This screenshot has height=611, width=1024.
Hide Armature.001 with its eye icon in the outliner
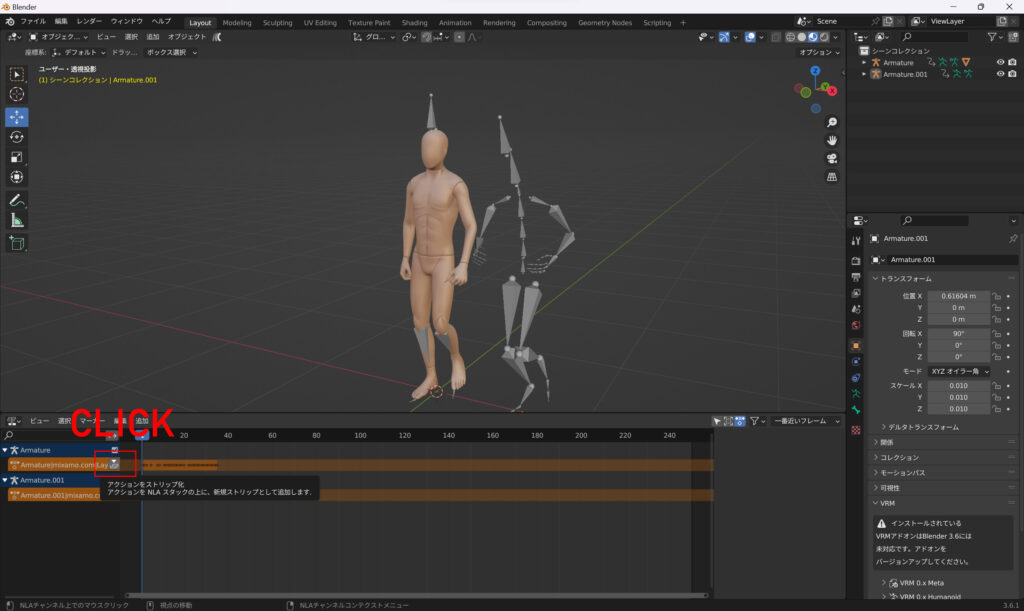1000,74
